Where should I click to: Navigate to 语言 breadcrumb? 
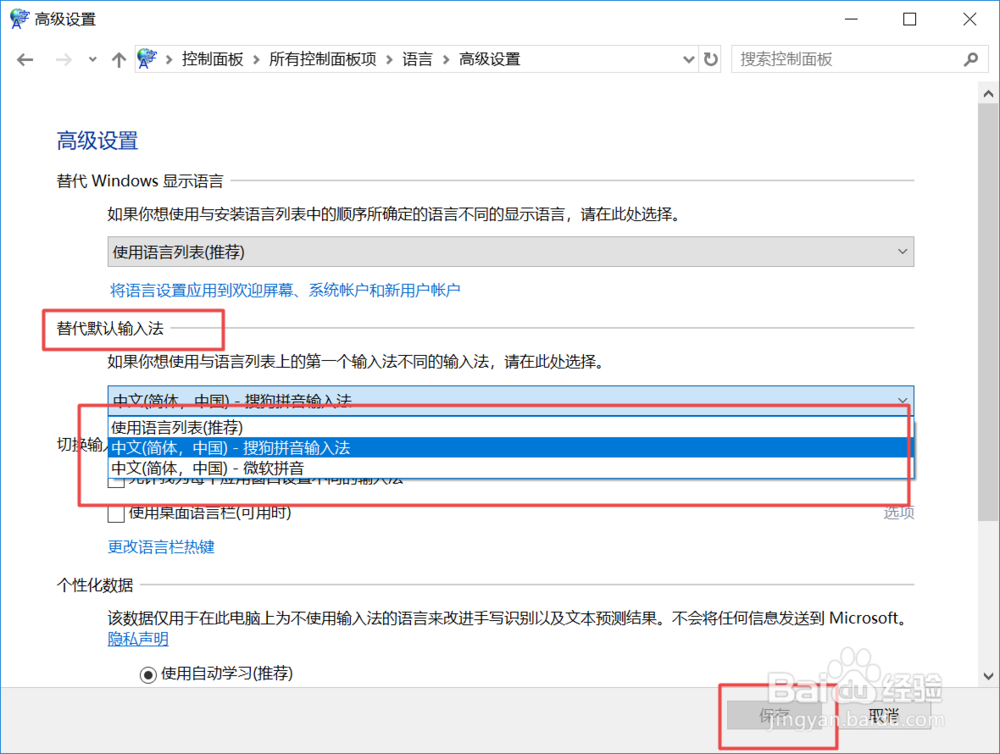click(x=417, y=59)
